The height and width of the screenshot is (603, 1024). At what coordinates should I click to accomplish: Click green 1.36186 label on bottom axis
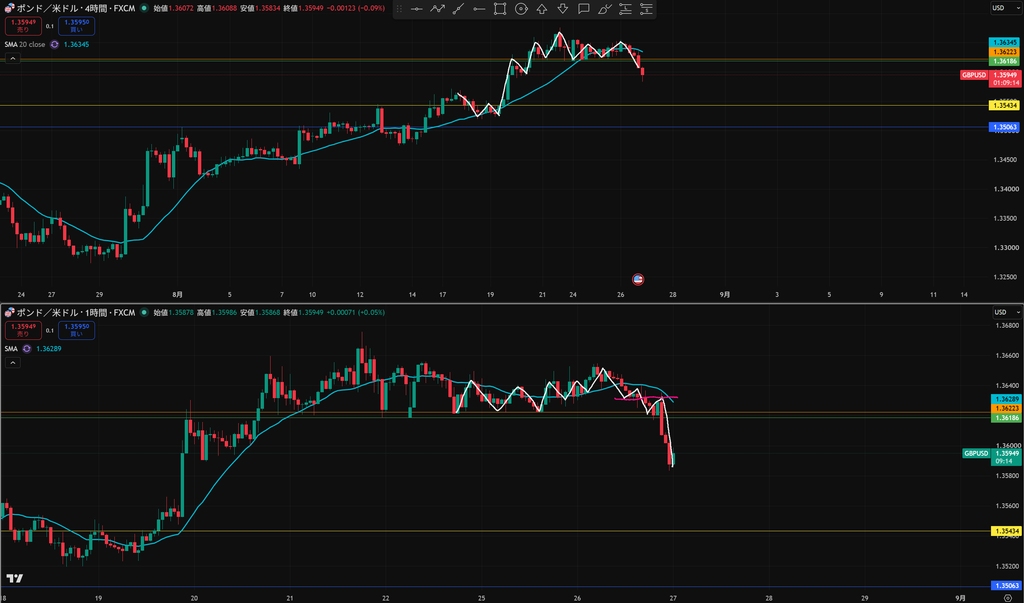pos(1006,417)
